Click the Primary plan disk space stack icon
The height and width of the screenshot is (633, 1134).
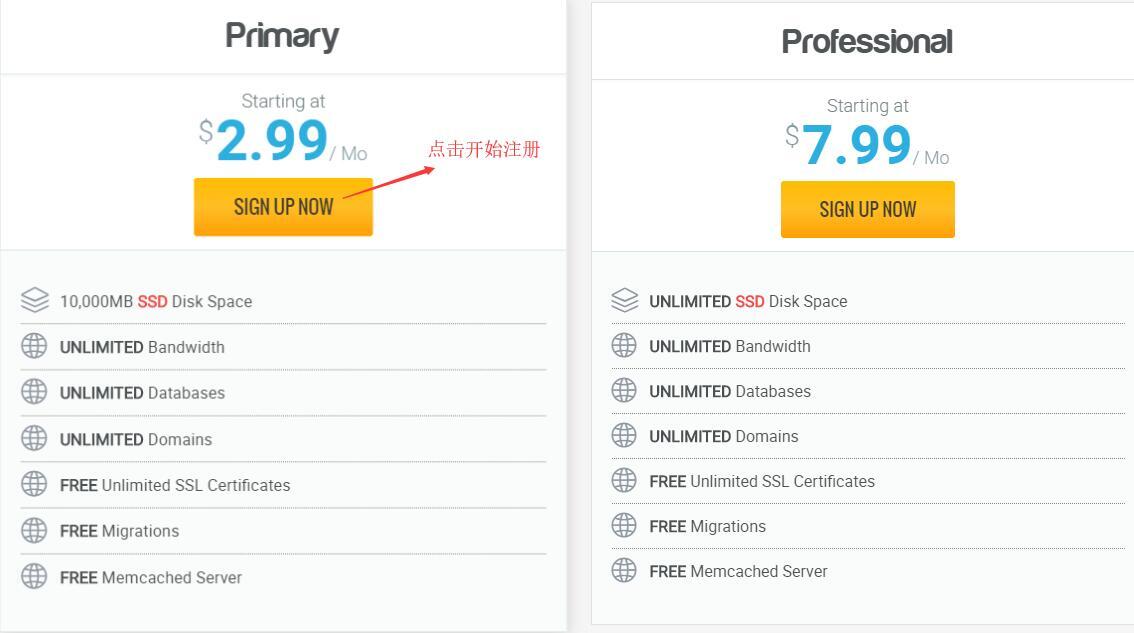35,300
